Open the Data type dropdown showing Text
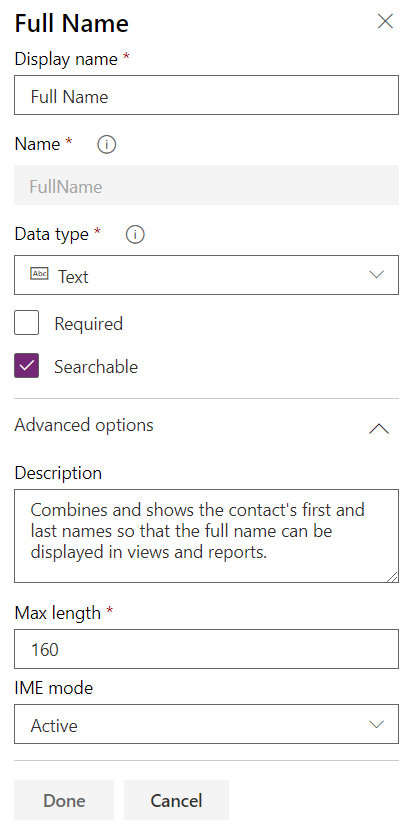 click(x=206, y=275)
